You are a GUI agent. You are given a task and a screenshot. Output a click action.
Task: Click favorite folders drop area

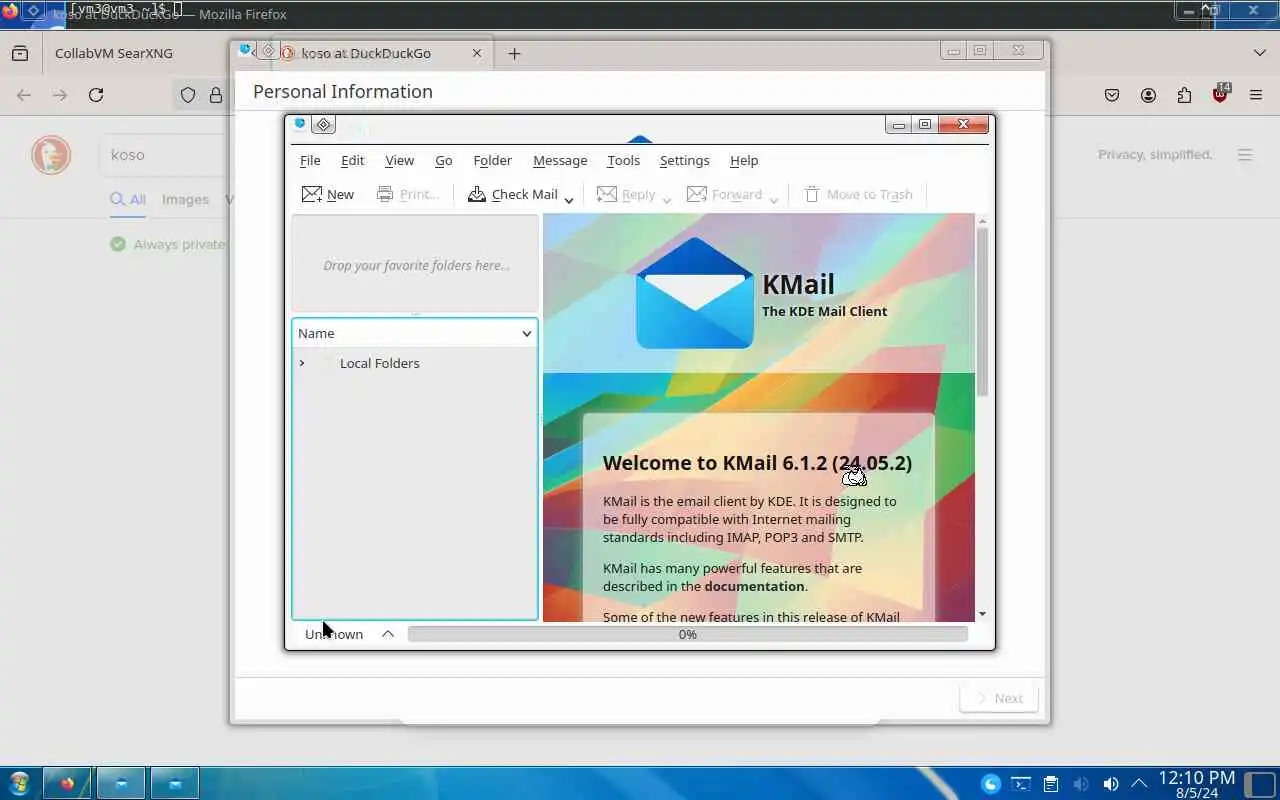[x=415, y=264]
